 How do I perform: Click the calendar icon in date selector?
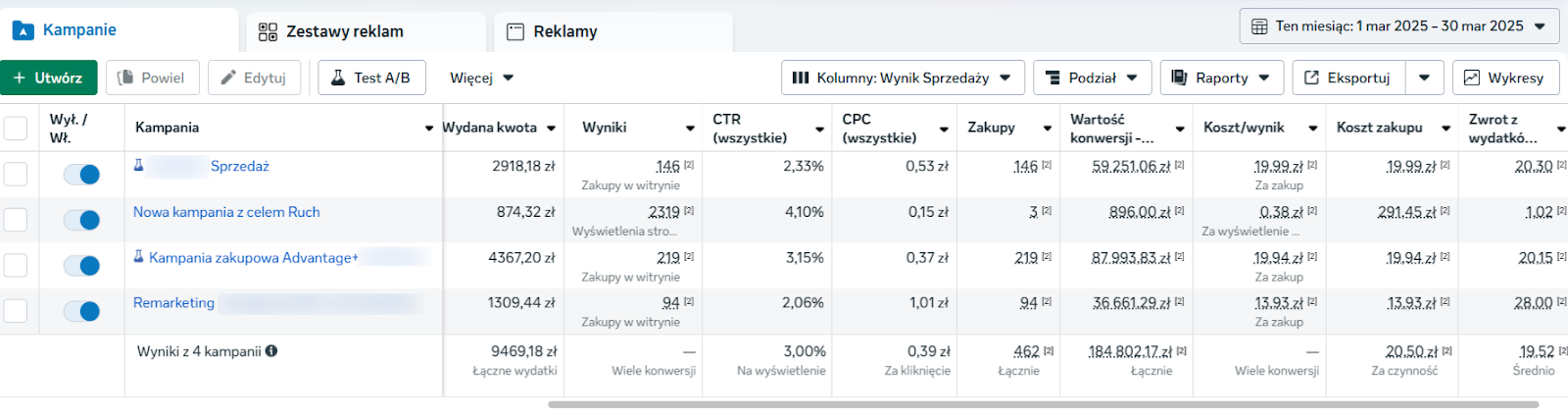[x=1259, y=26]
